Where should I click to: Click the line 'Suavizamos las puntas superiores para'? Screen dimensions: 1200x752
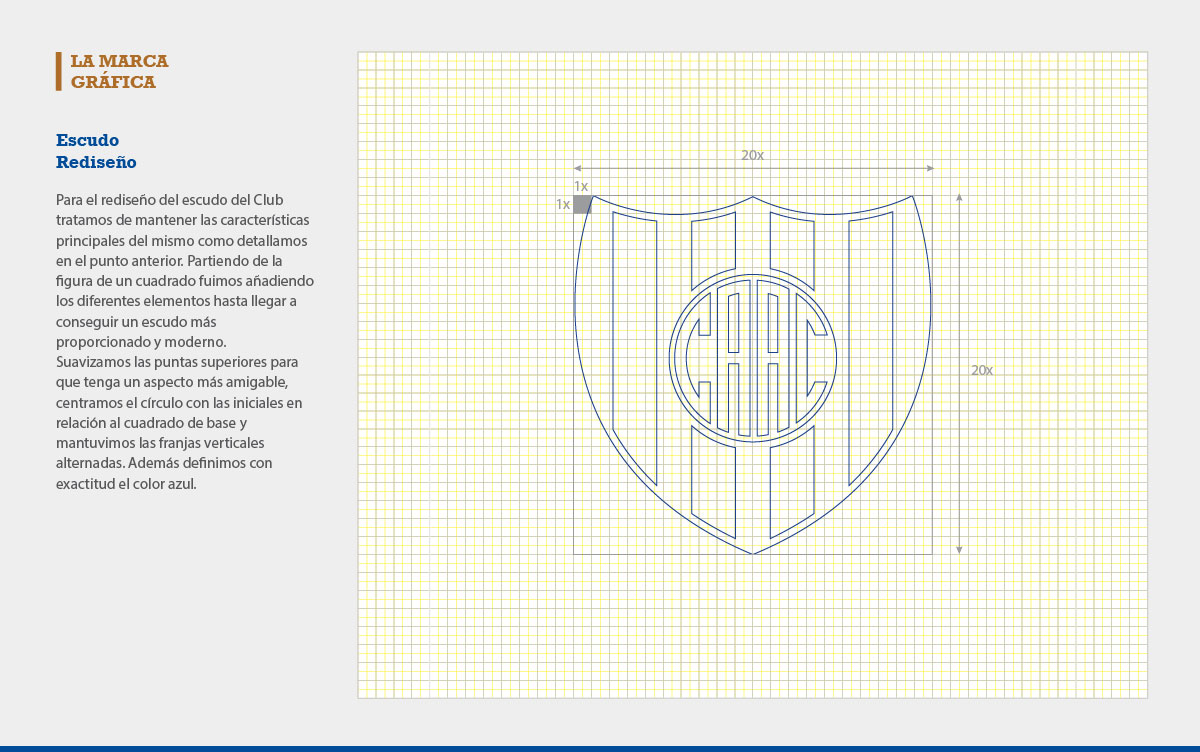tap(178, 361)
